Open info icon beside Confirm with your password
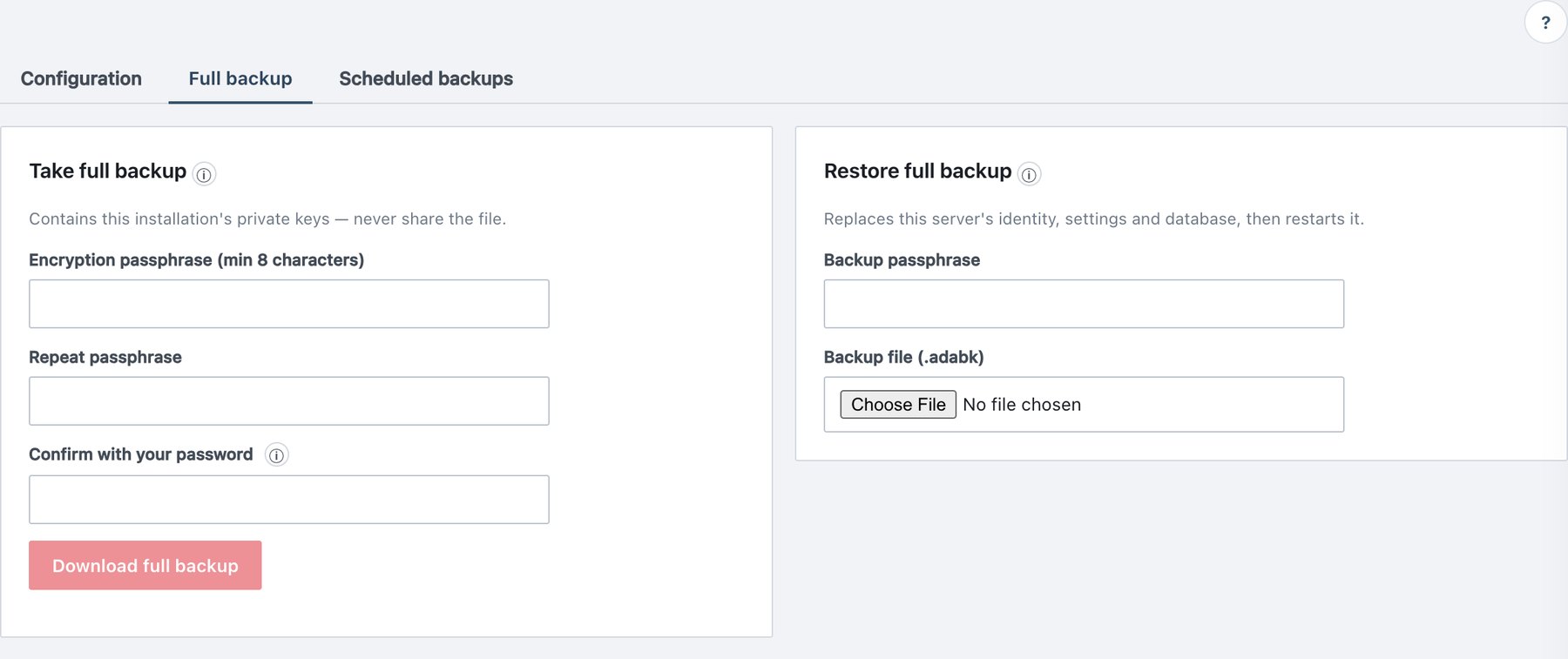1568x659 pixels. [276, 455]
